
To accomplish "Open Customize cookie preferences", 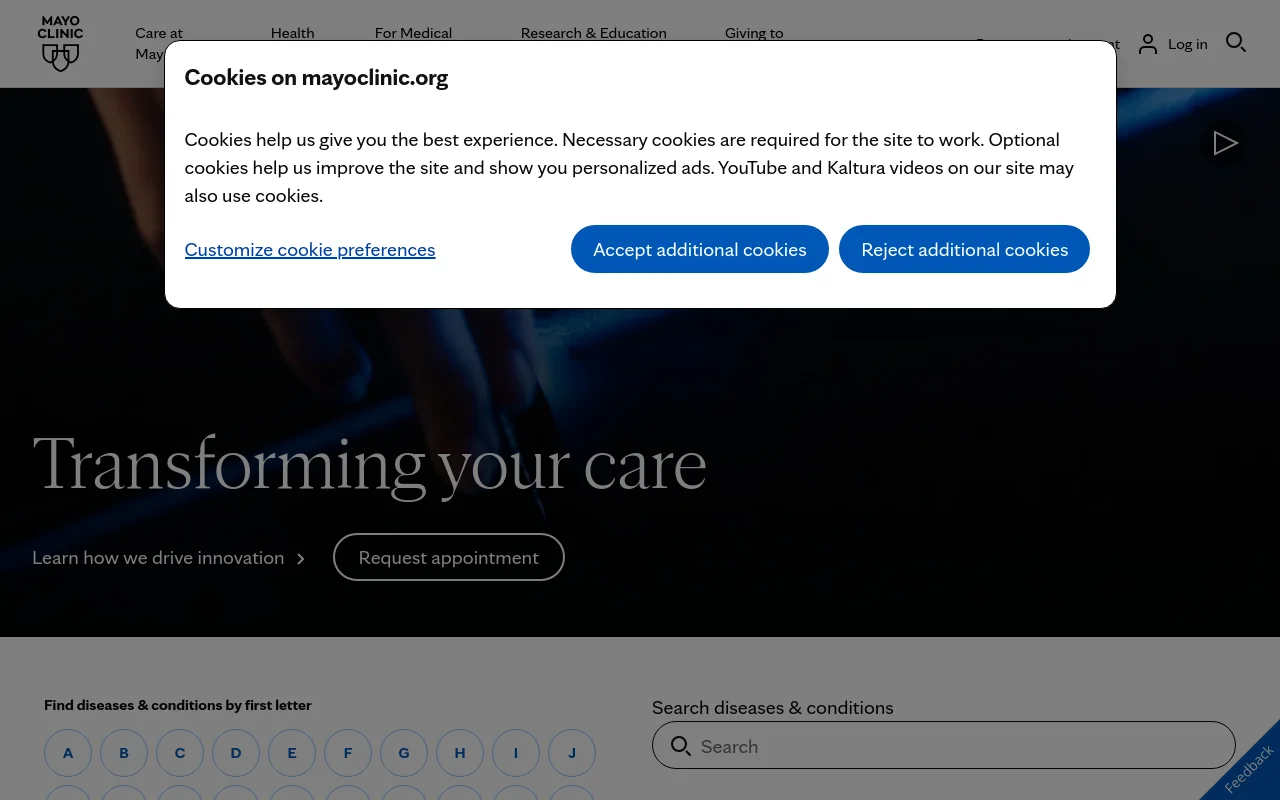I will [x=310, y=248].
